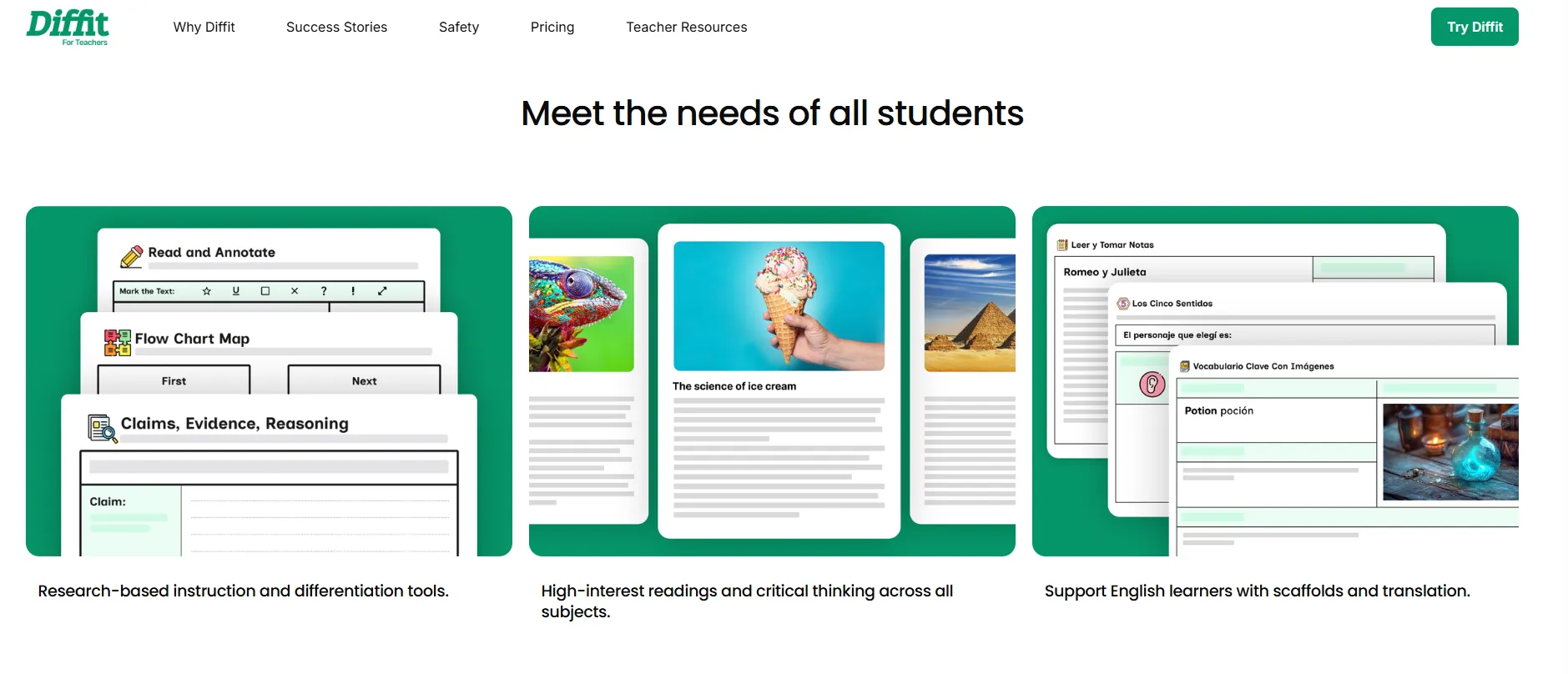The image size is (1568, 674).
Task: Click the notepad icon beside Leer y Tomar Notas
Action: pyautogui.click(x=1062, y=245)
